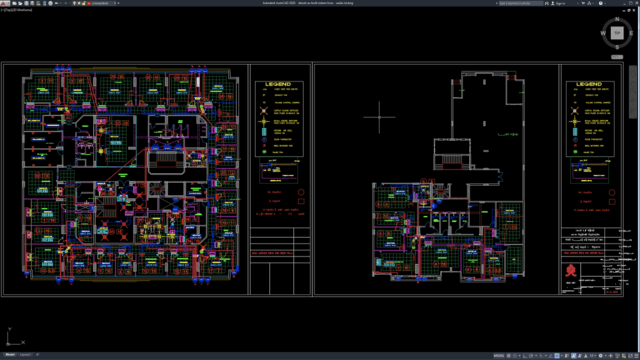Switch to the Model tab
Screen dimensions: 640x360
pos(10,355)
